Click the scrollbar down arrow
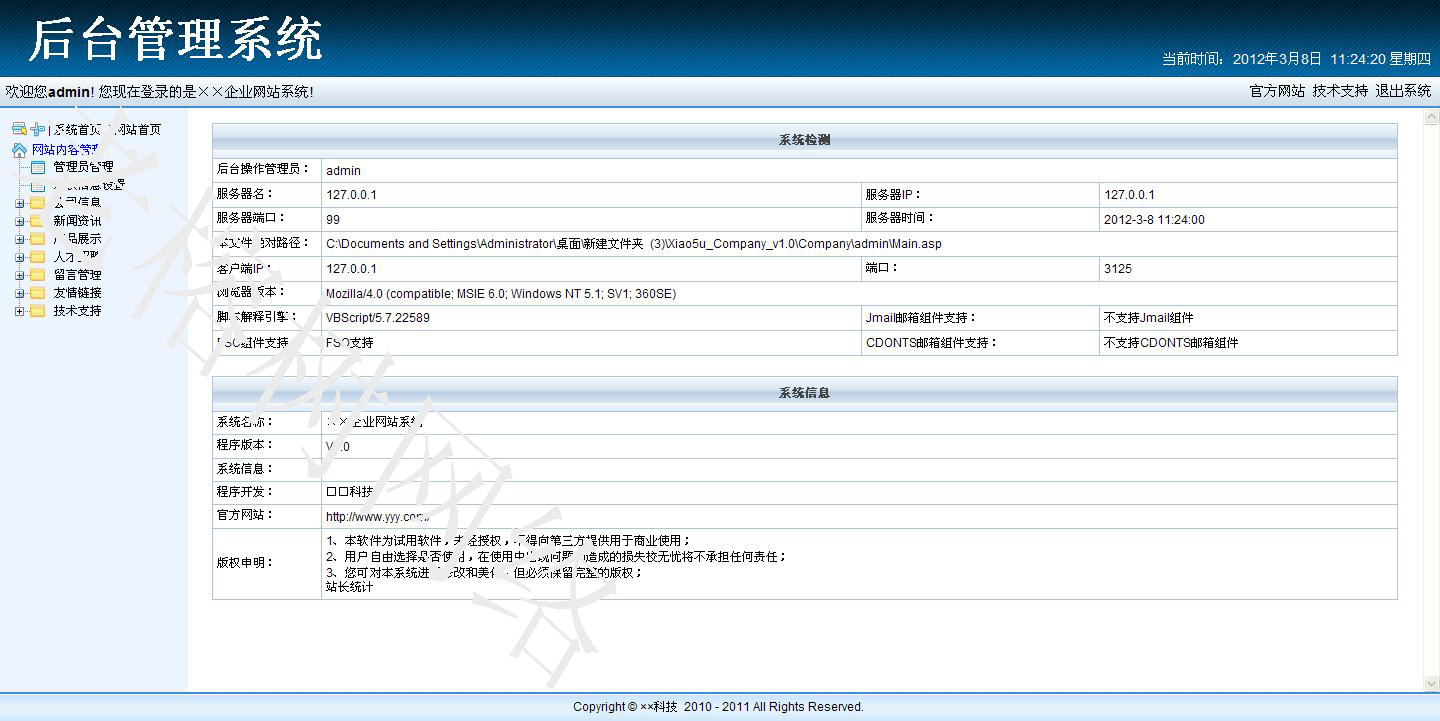The height and width of the screenshot is (721, 1440). (1431, 683)
